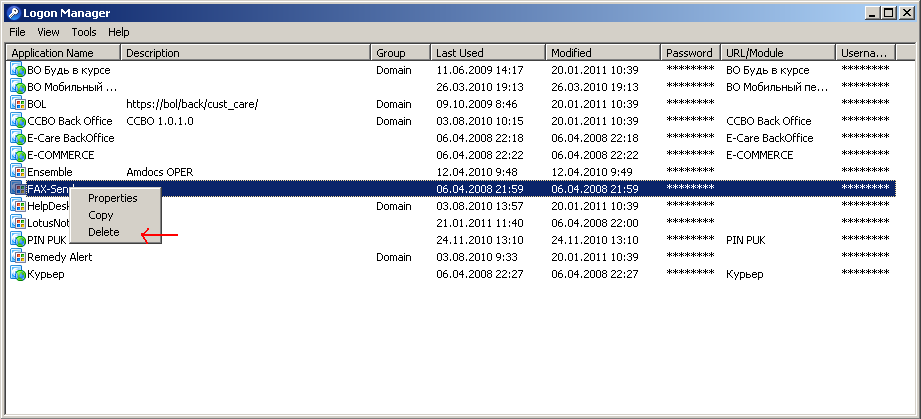Choose Copy from the context menu

click(x=100, y=215)
